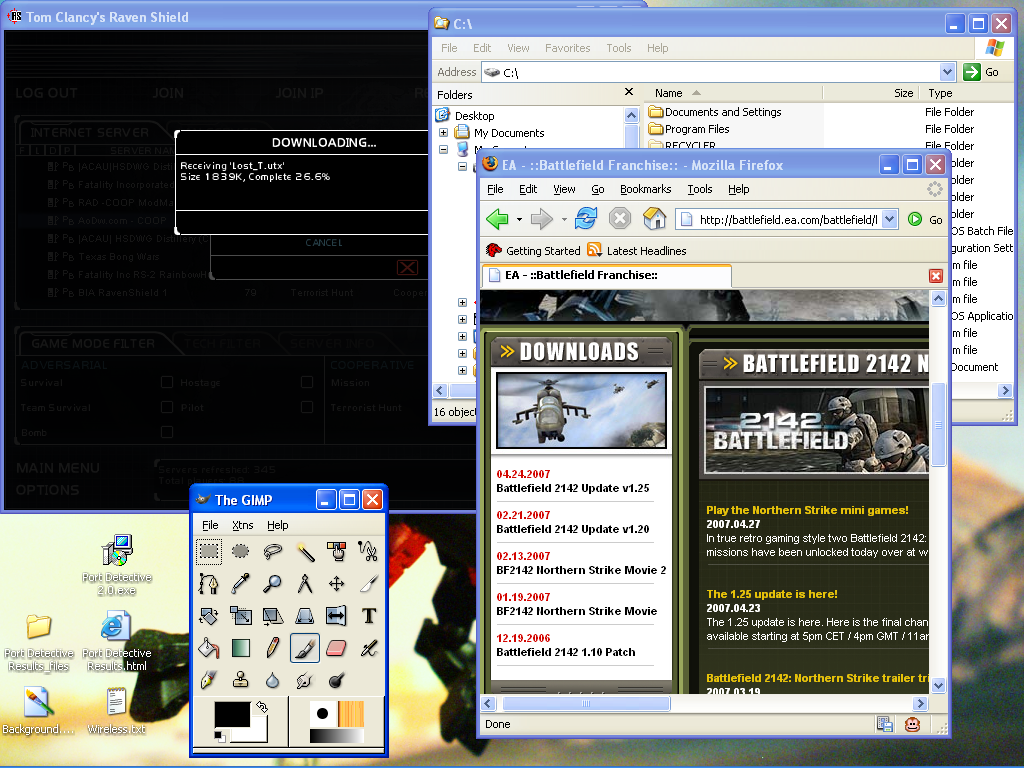Image resolution: width=1024 pixels, height=768 pixels.
Task: Open Firefox Tools menu
Action: point(699,189)
